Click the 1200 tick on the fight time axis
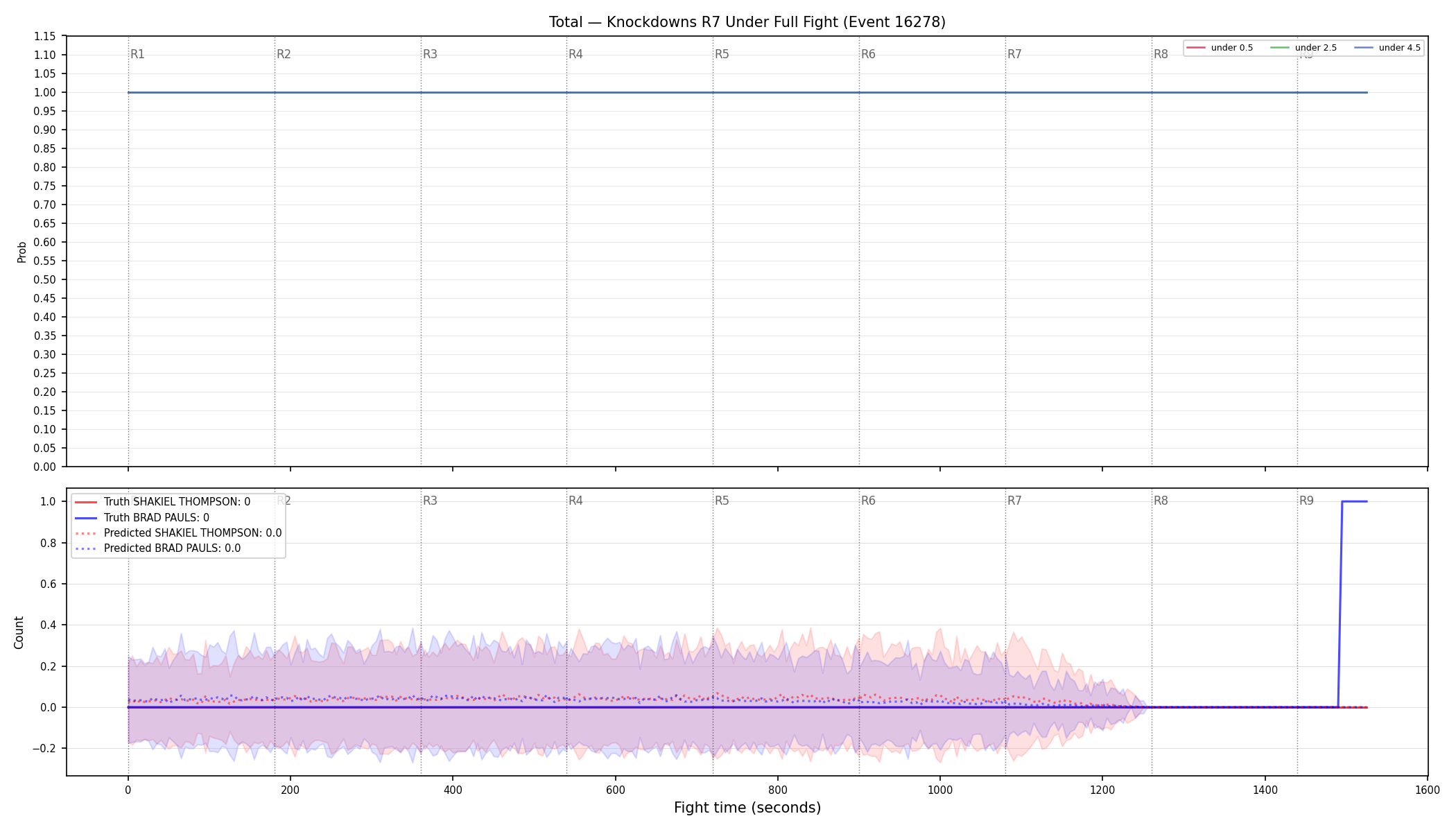Image resolution: width=1456 pixels, height=832 pixels. point(1102,790)
